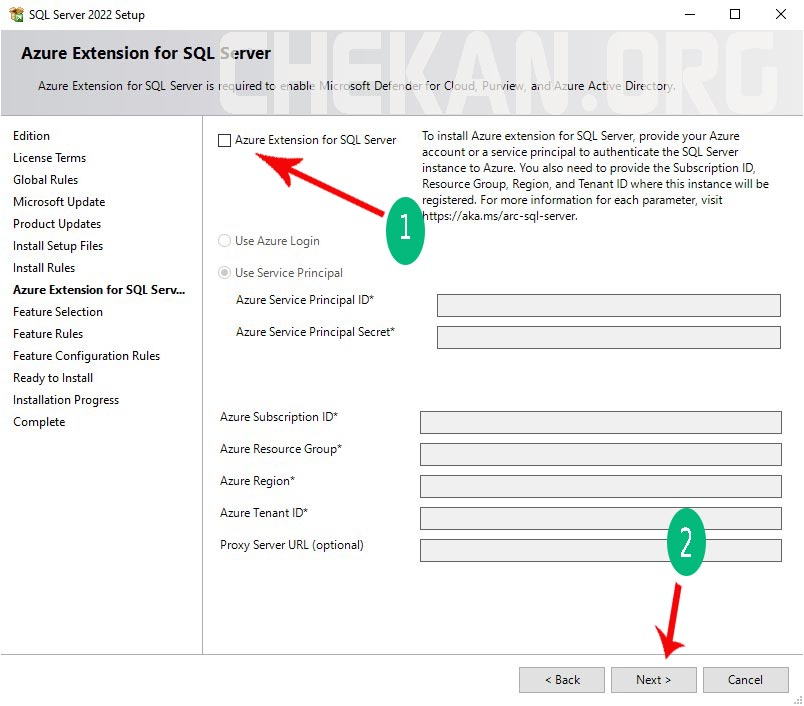
Task: Select License Terms step in sidebar
Action: point(49,158)
